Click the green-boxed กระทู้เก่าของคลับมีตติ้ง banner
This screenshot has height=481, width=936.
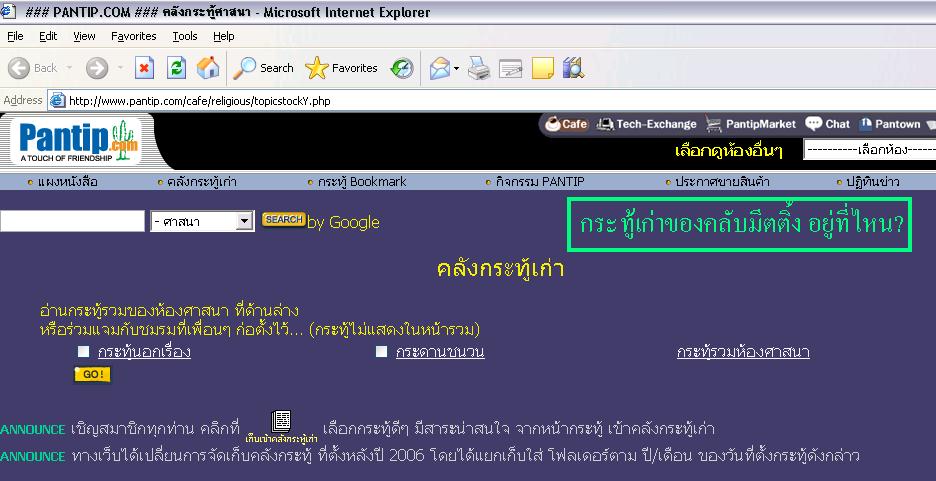[x=740, y=224]
